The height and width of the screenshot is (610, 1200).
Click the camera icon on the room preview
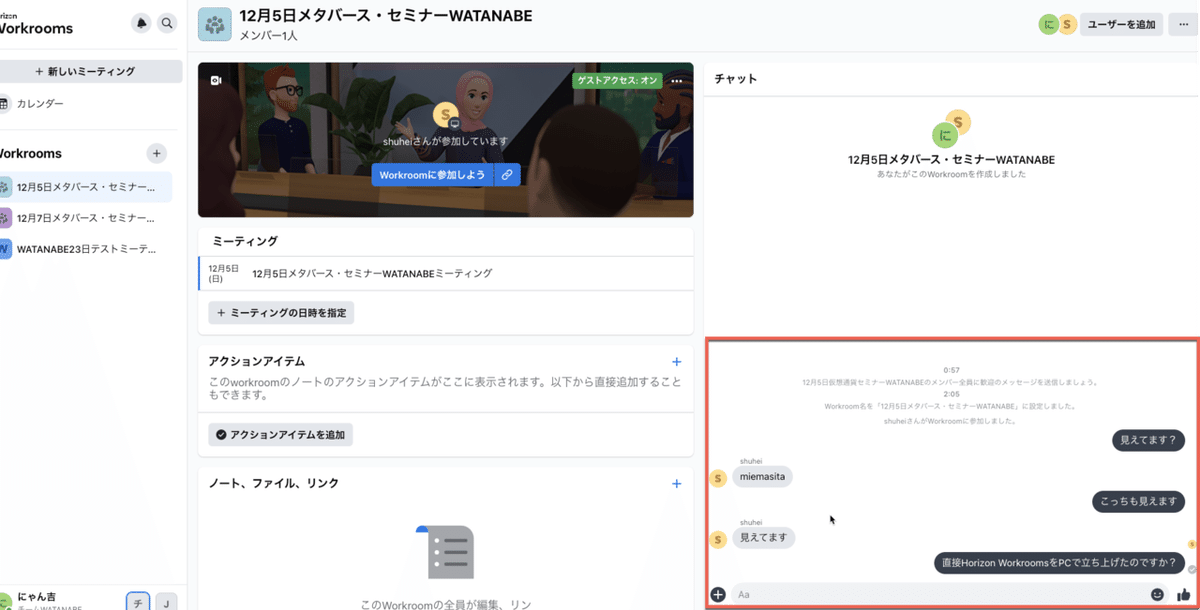coord(215,81)
